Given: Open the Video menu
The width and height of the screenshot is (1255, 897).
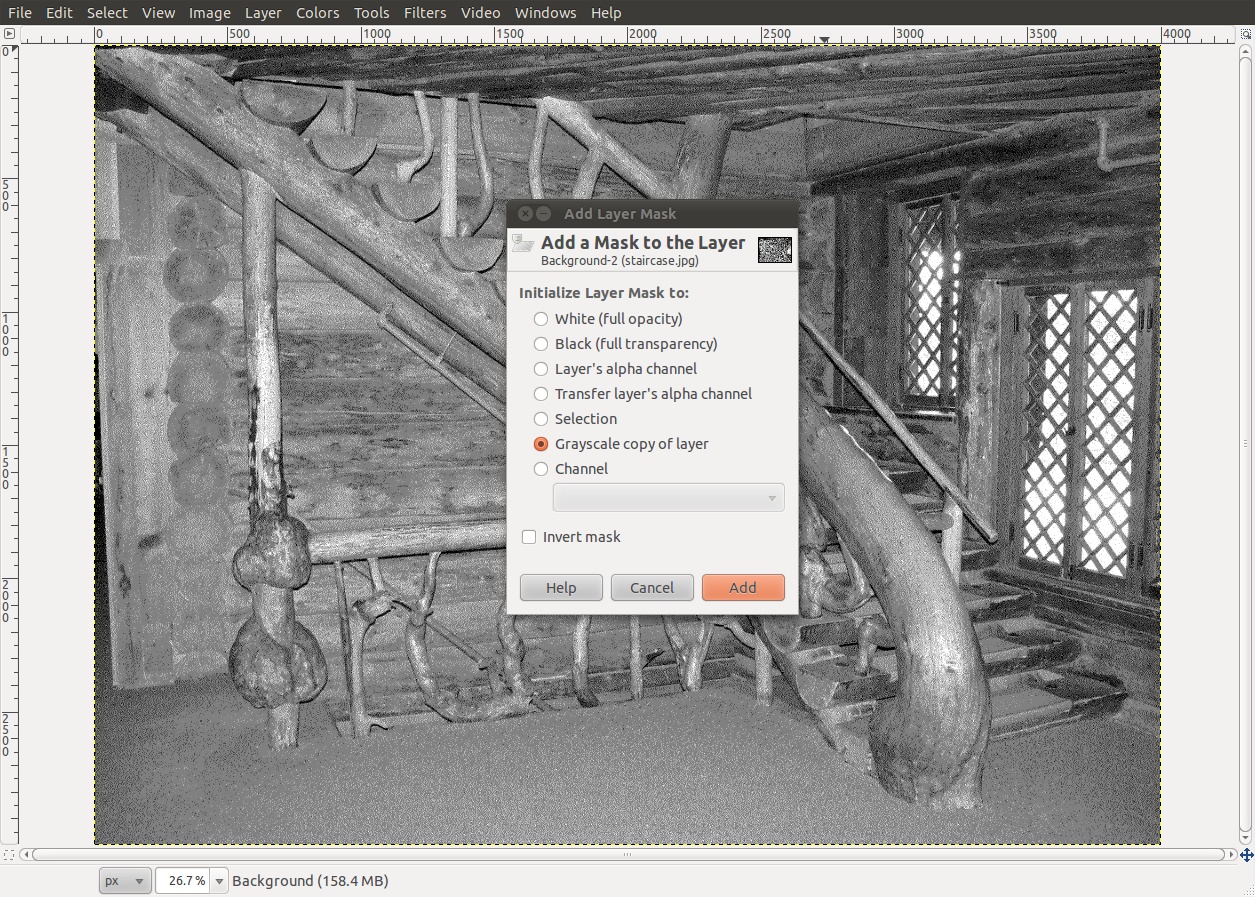Looking at the screenshot, I should (x=480, y=13).
